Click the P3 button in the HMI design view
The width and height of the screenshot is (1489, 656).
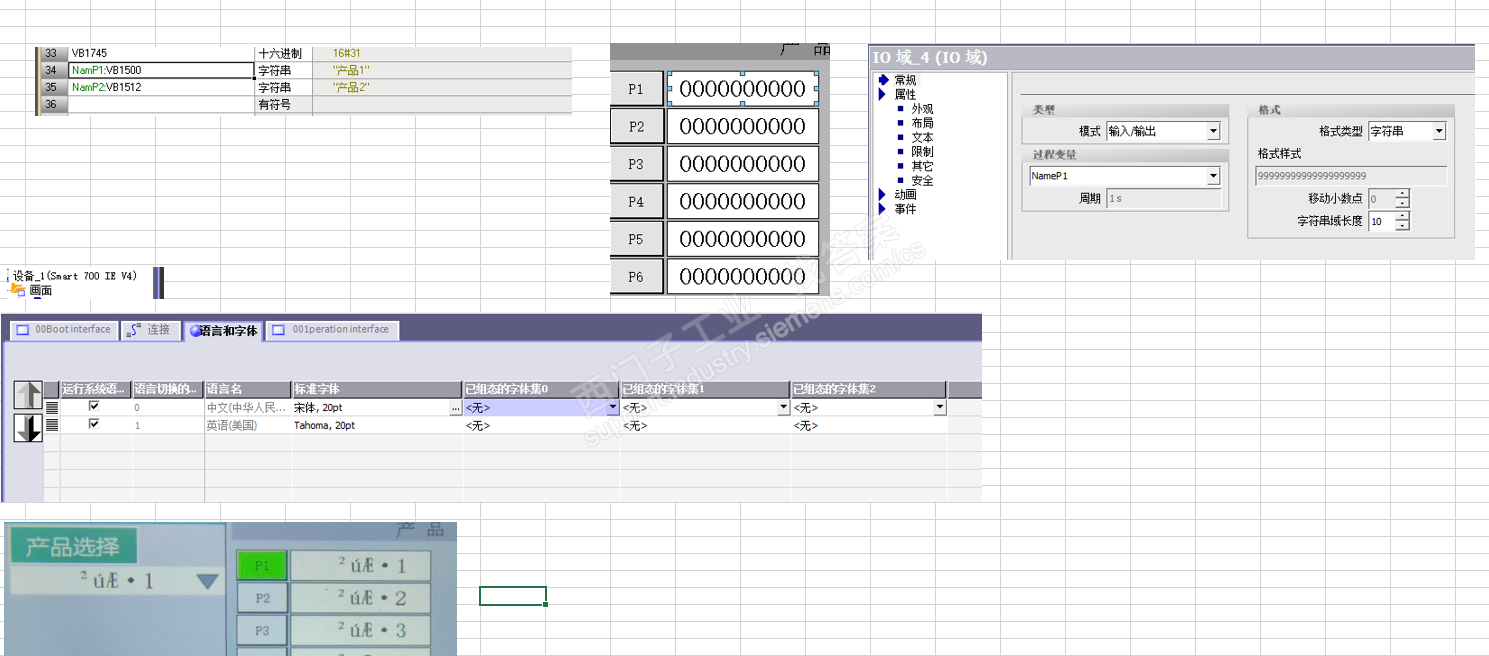(637, 164)
